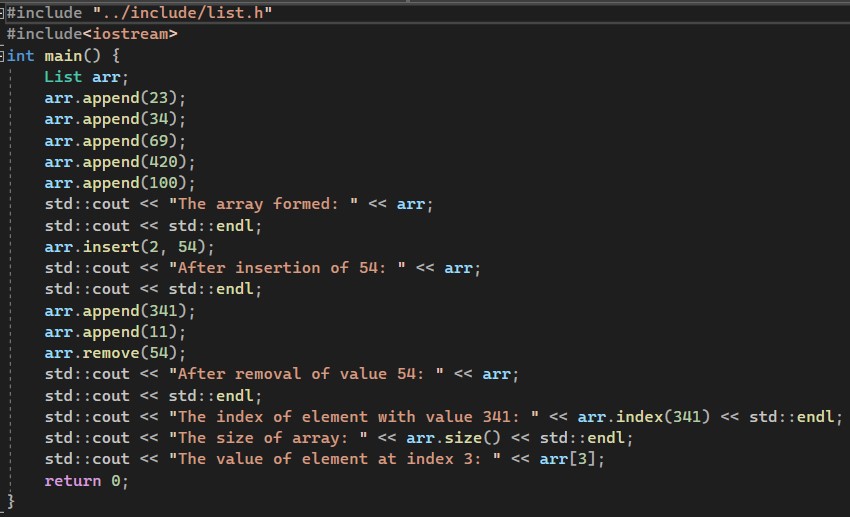Click the arr.index(341) call
The image size is (850, 517).
point(644,417)
